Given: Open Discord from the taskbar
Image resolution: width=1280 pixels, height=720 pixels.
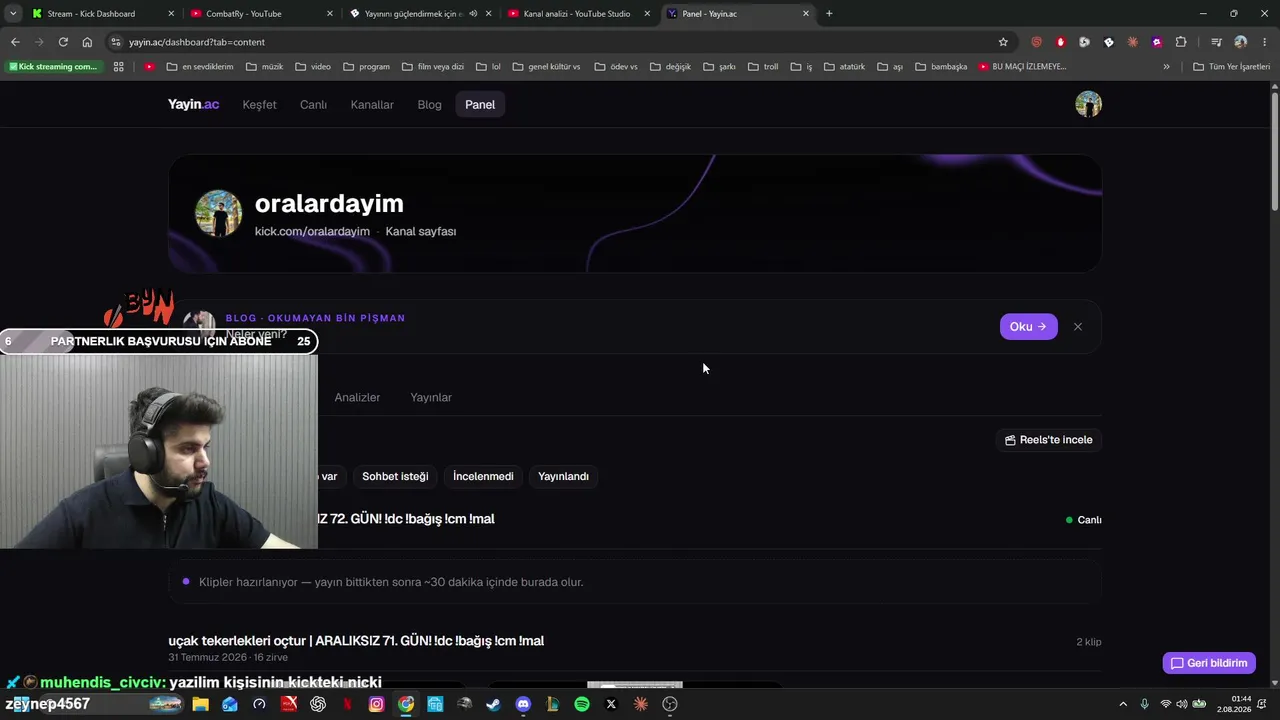Looking at the screenshot, I should pyautogui.click(x=522, y=704).
